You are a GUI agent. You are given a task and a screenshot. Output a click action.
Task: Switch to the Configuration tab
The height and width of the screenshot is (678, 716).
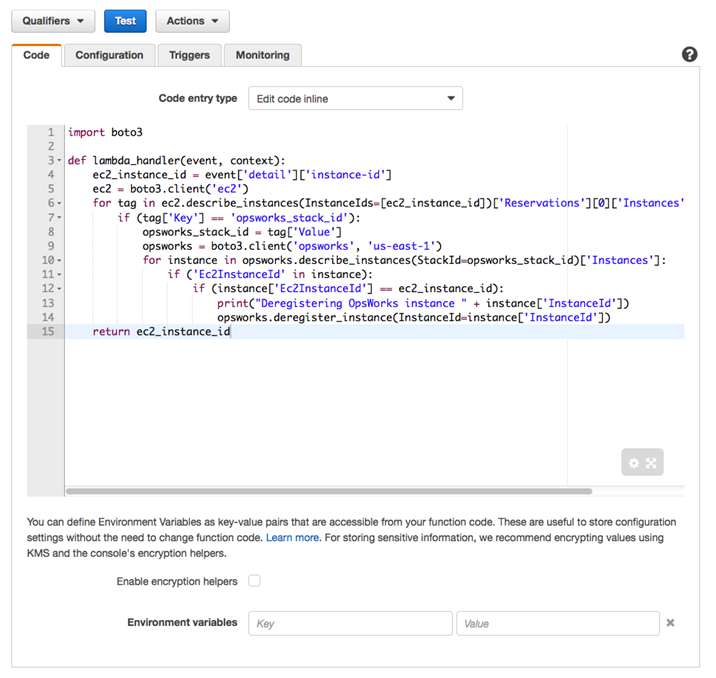point(109,55)
